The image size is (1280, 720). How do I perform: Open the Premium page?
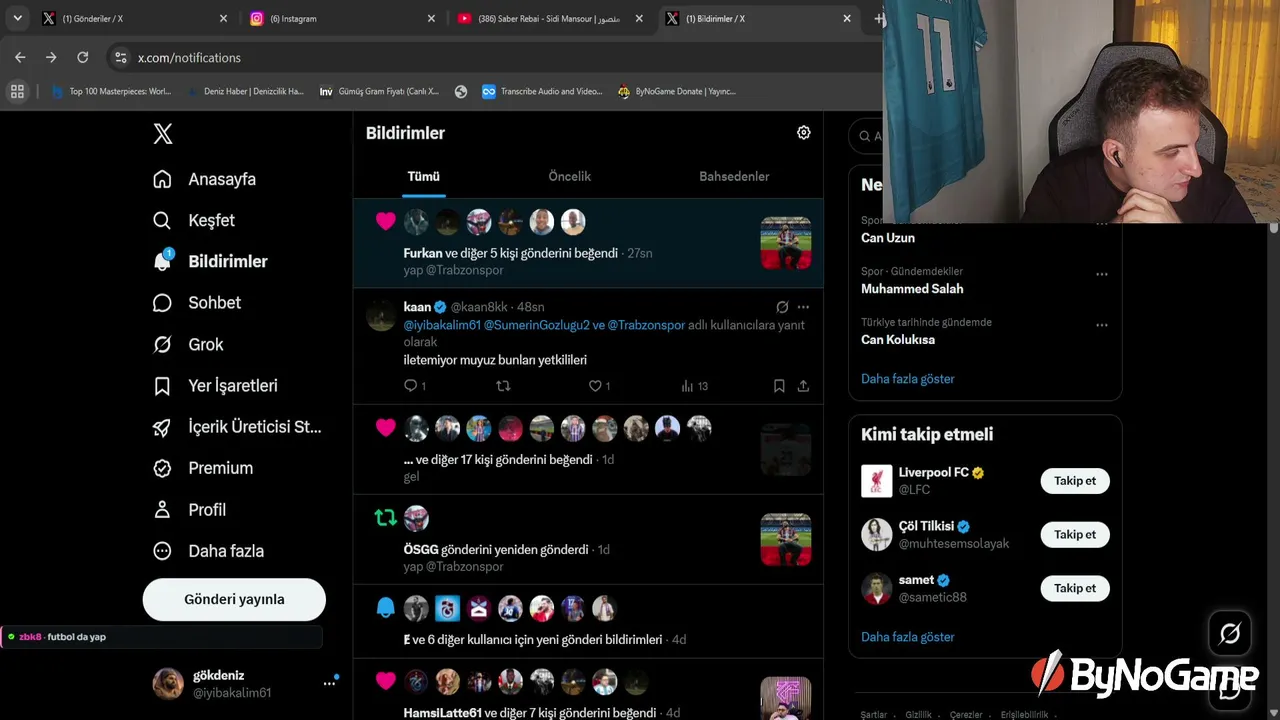coord(203,468)
